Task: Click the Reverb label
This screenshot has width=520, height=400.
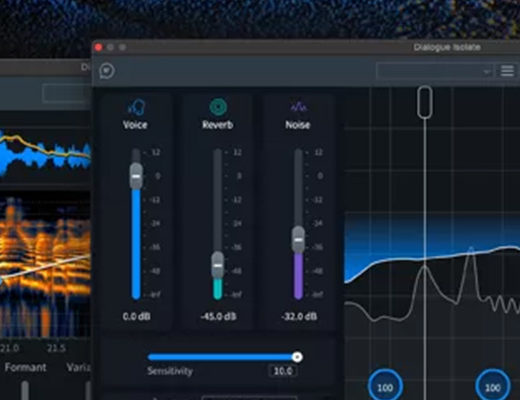Action: pos(218,125)
